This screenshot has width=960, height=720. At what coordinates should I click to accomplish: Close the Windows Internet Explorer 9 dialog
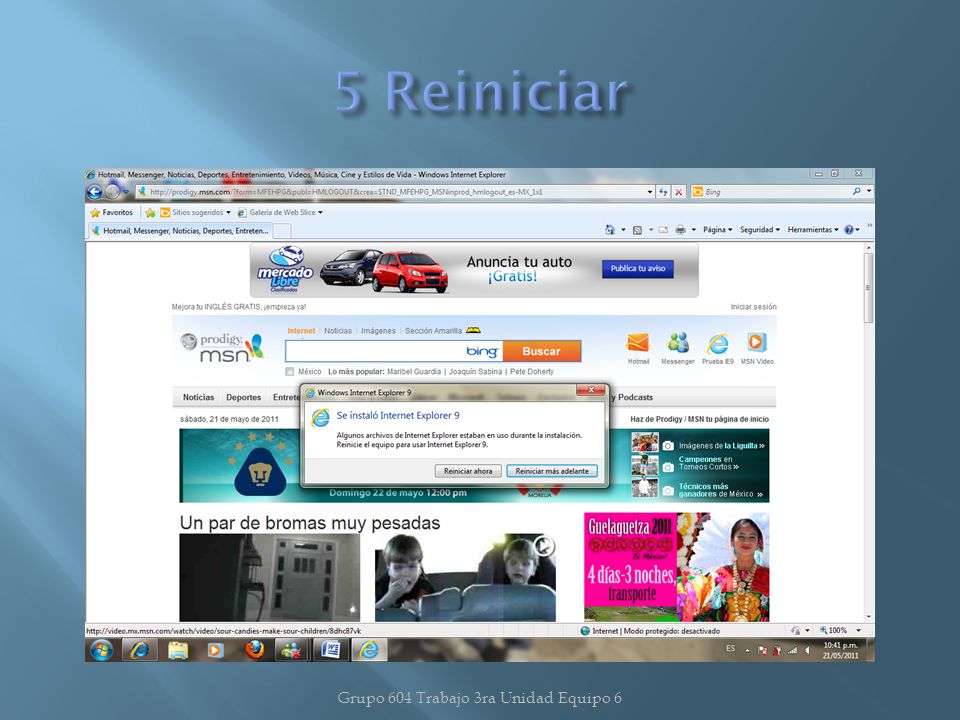[591, 390]
